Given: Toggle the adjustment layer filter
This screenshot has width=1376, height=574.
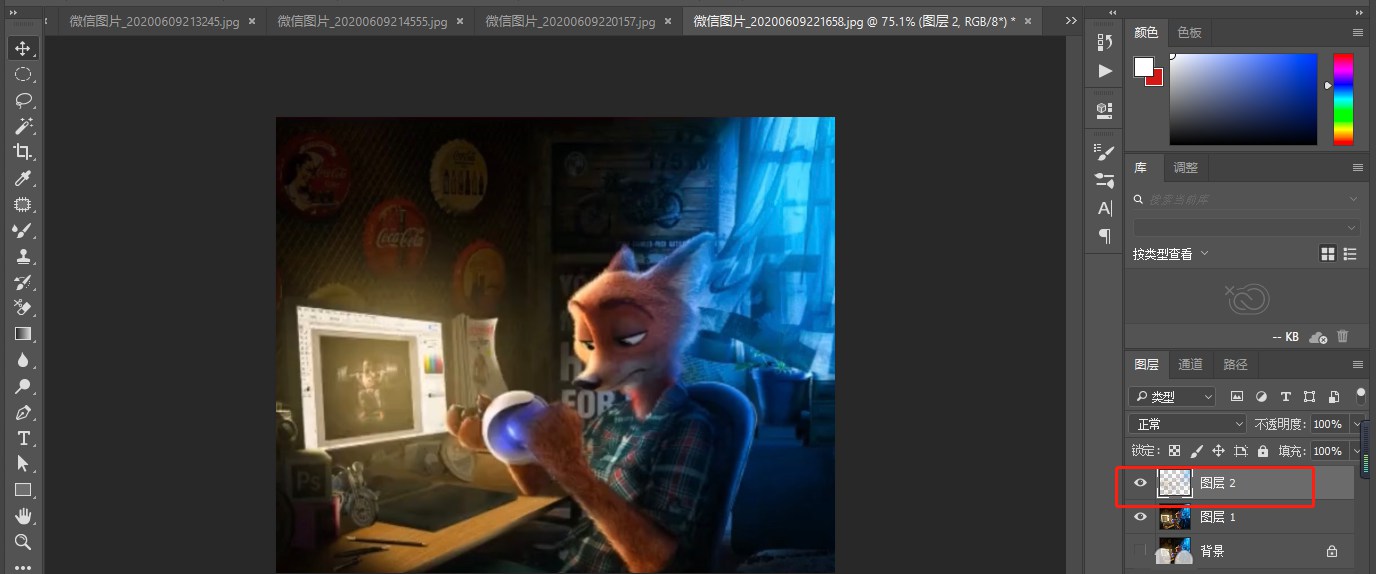Looking at the screenshot, I should pos(1261,397).
